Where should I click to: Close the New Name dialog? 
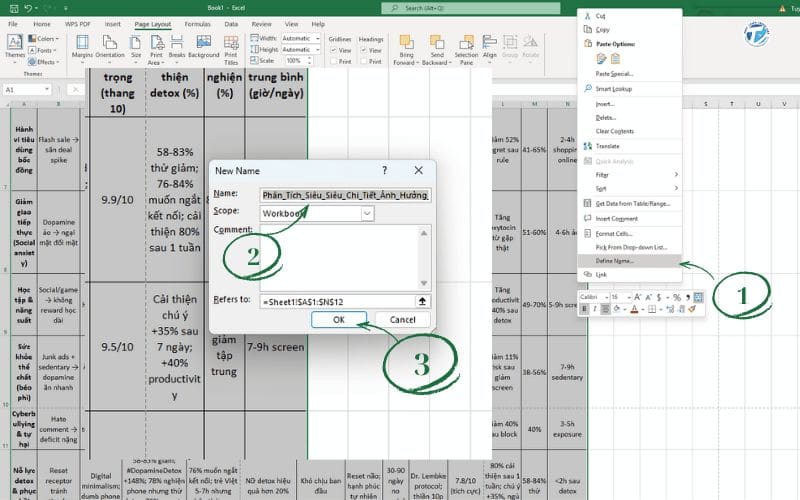(x=418, y=170)
